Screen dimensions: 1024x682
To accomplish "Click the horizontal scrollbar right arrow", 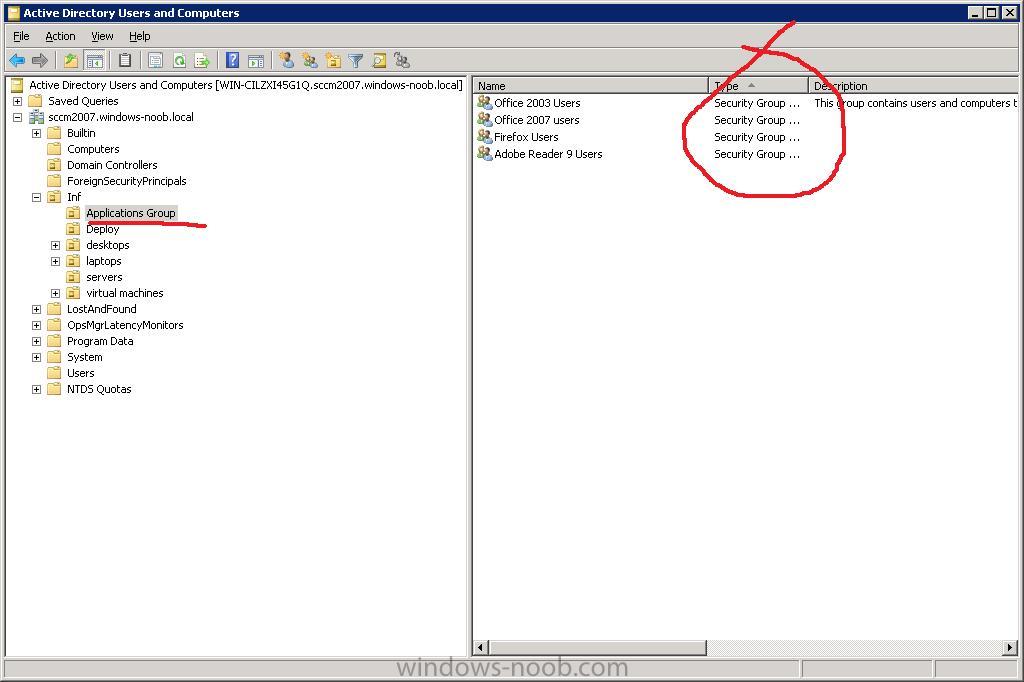I will point(1010,647).
